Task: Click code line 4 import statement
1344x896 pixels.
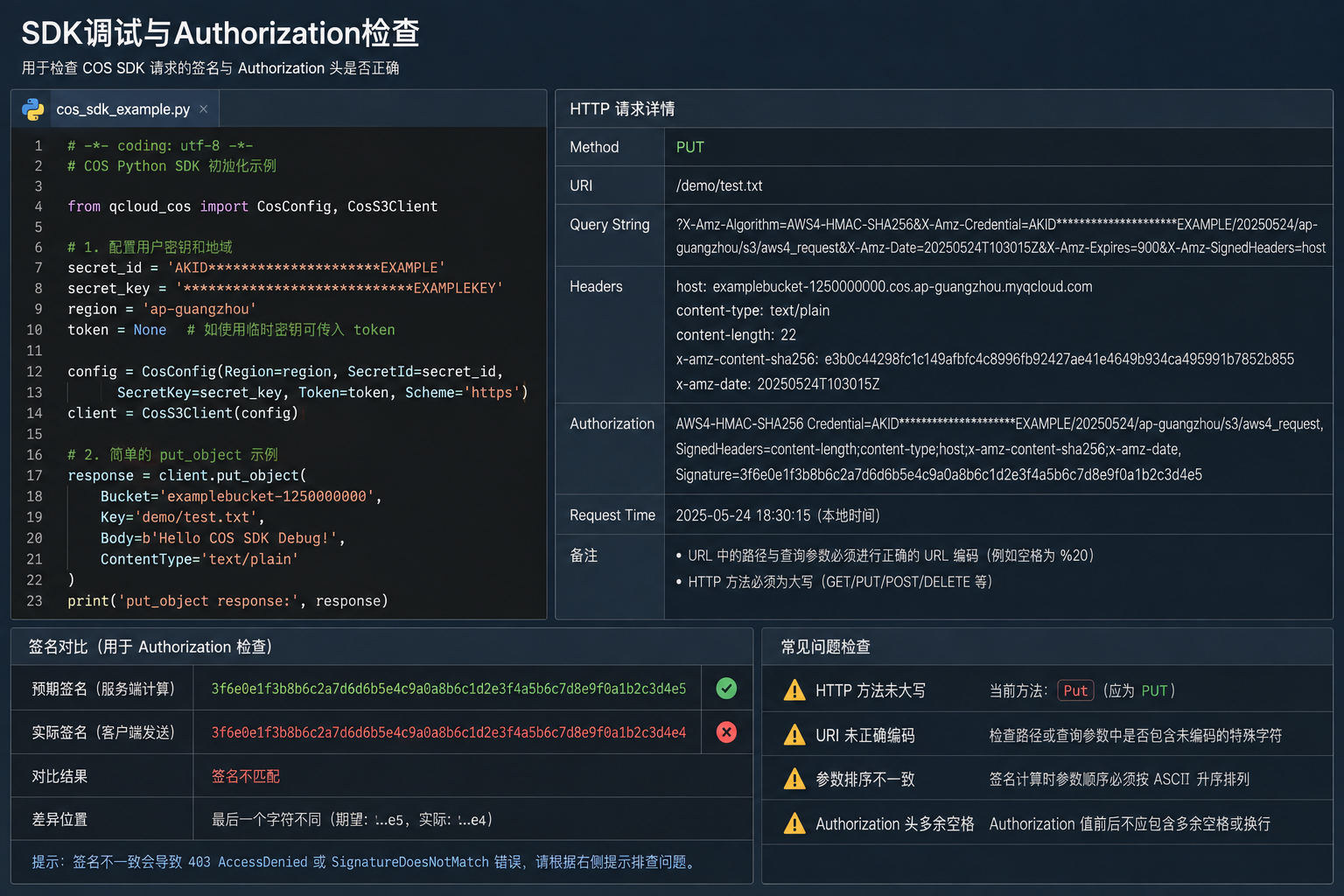Action: coord(253,206)
